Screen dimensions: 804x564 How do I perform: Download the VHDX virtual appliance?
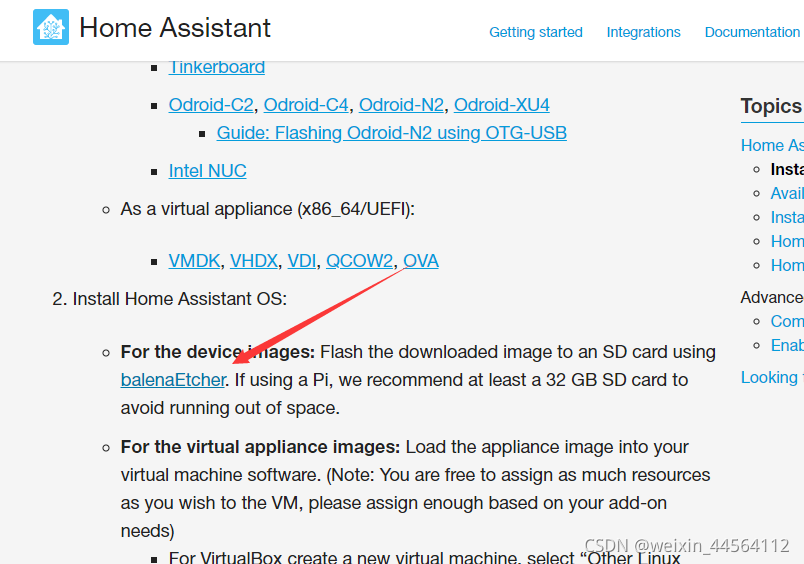click(x=253, y=261)
